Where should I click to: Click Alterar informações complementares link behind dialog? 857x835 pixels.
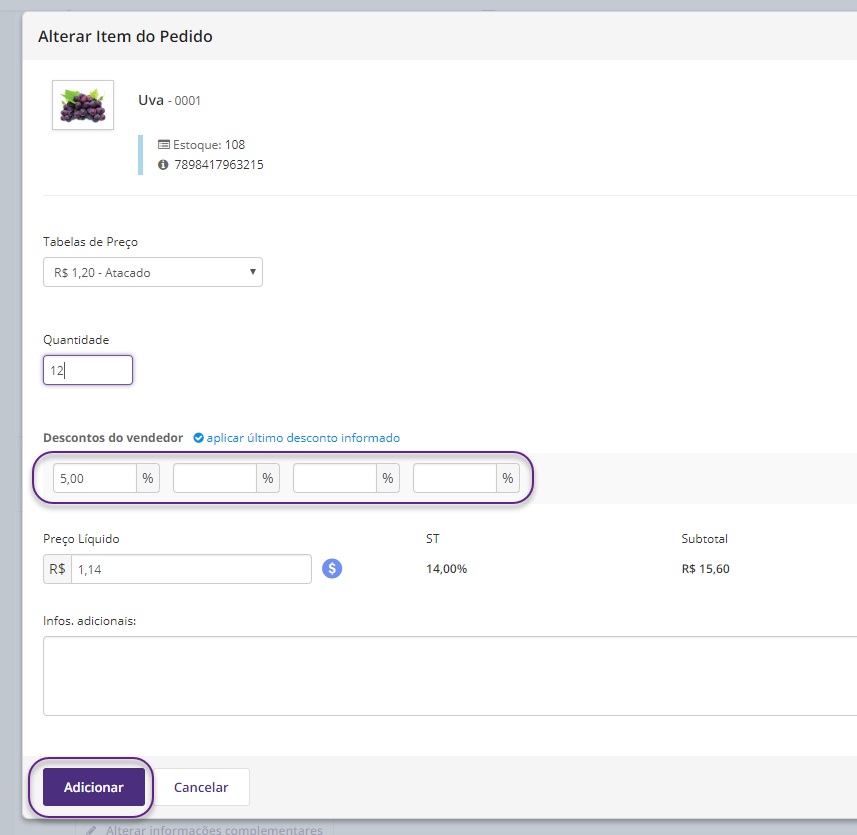click(214, 830)
